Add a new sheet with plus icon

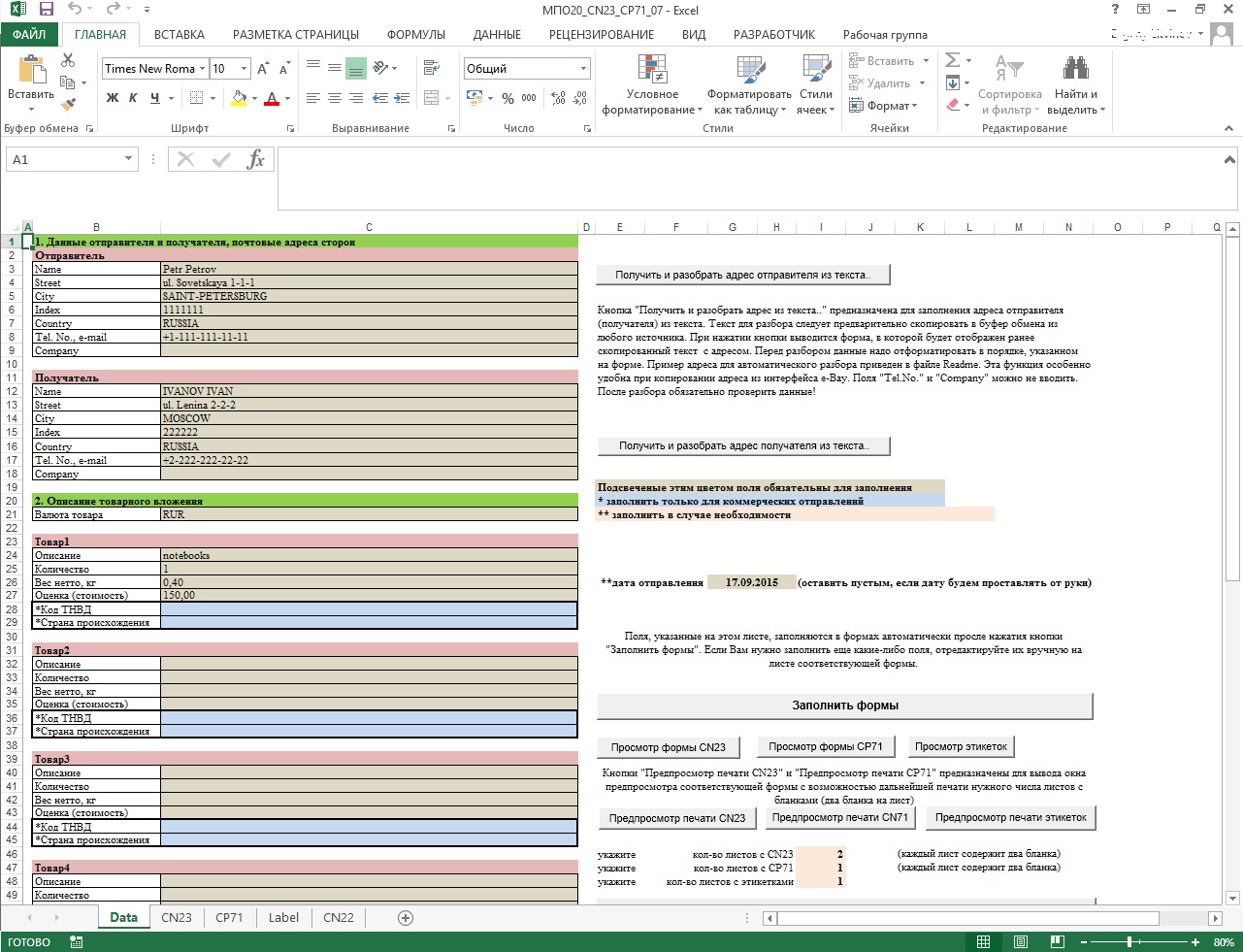click(406, 918)
